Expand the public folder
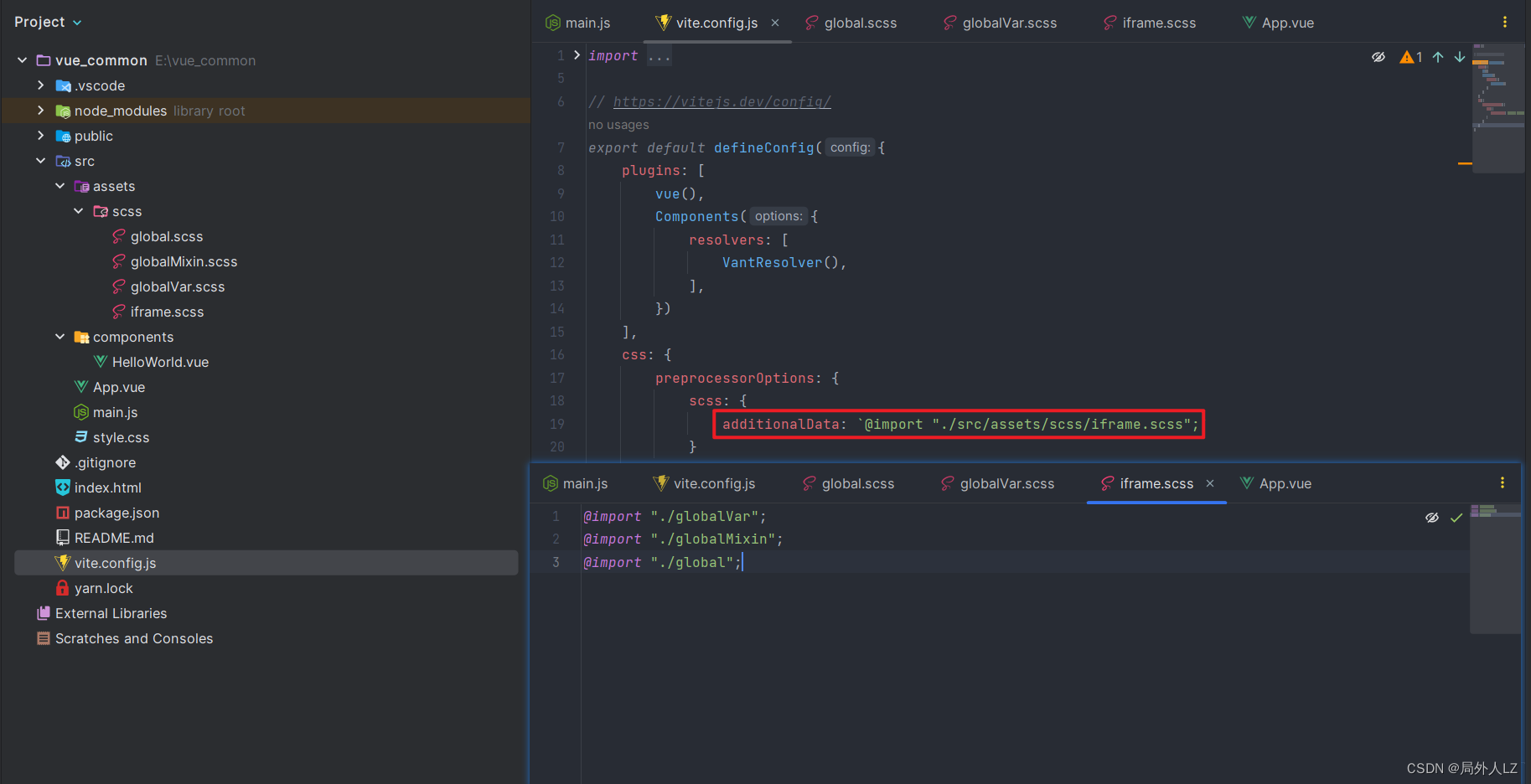Viewport: 1531px width, 784px height. [x=40, y=136]
